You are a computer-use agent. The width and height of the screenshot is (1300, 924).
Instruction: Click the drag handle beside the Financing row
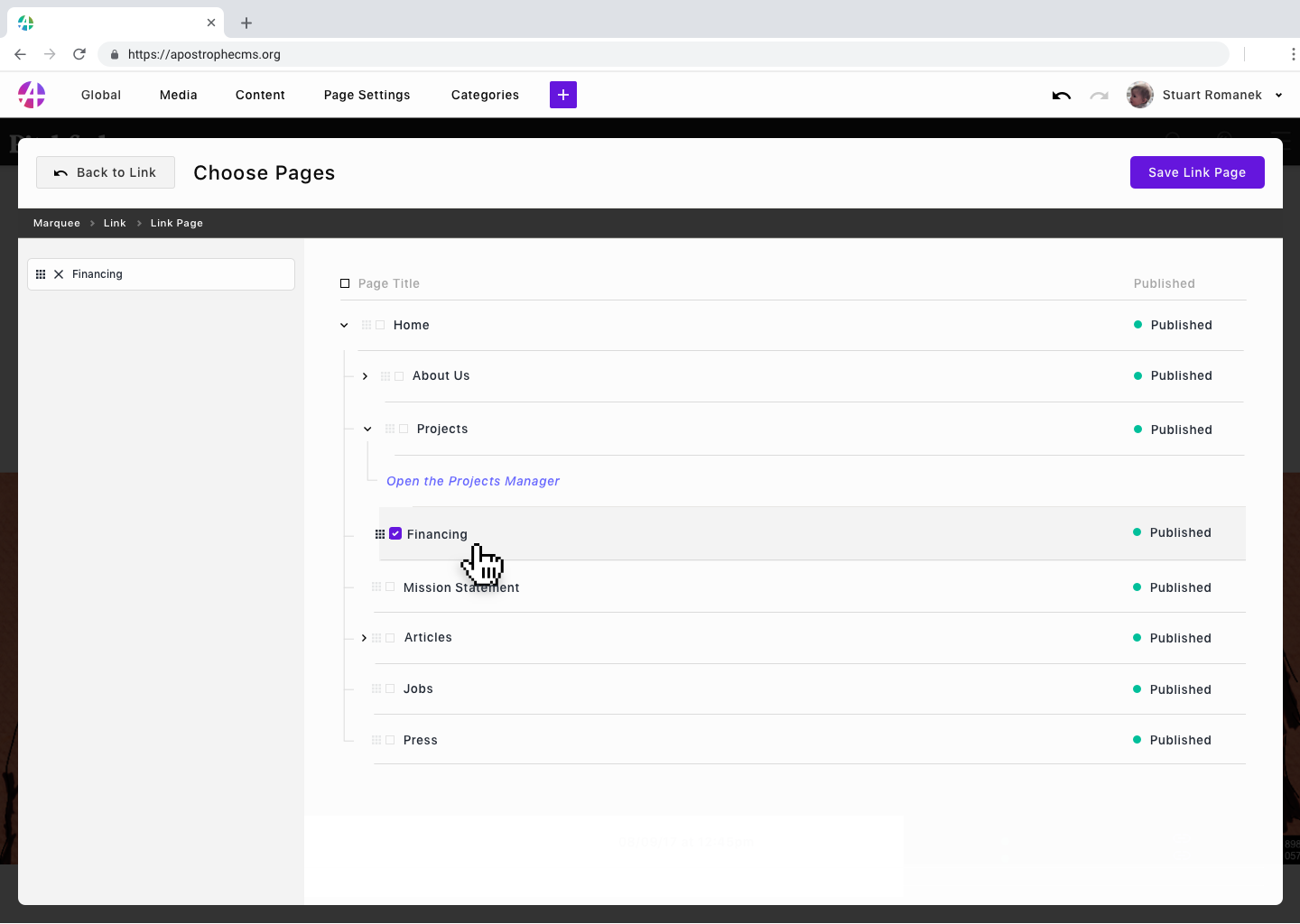[x=379, y=533]
